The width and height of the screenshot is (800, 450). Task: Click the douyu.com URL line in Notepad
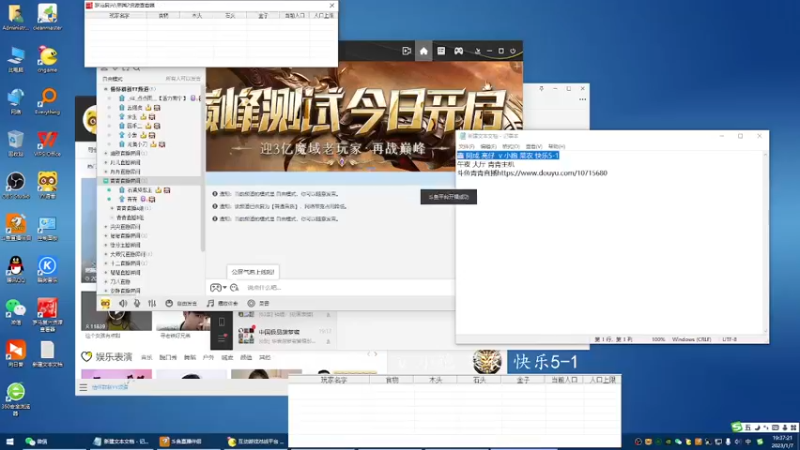click(x=532, y=173)
